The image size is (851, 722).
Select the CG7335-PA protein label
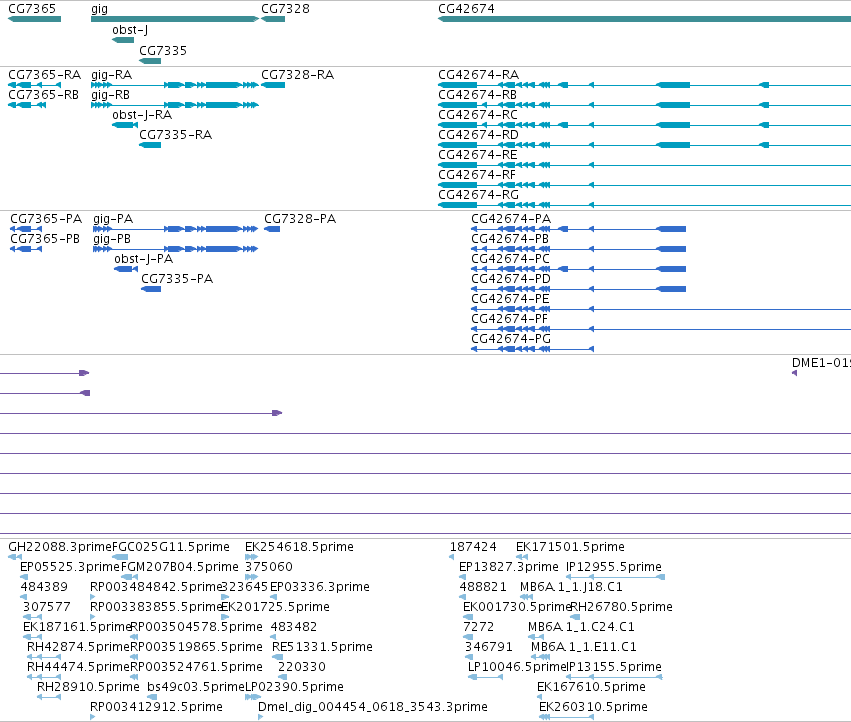(177, 279)
